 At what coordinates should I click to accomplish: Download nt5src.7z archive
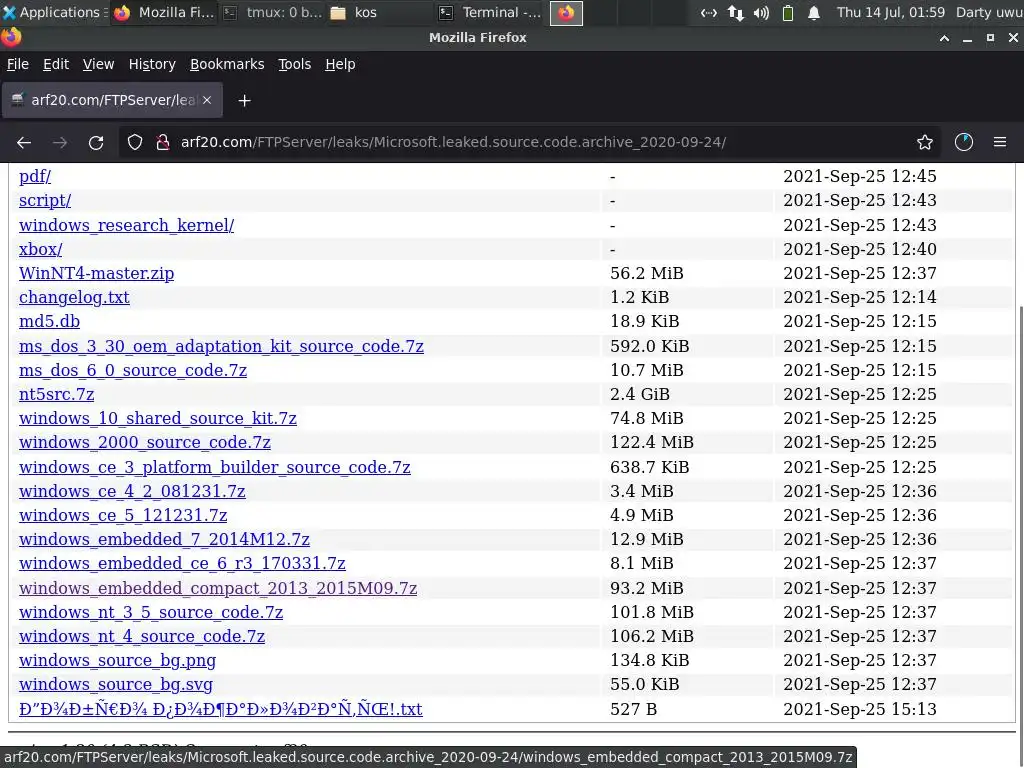click(56, 394)
